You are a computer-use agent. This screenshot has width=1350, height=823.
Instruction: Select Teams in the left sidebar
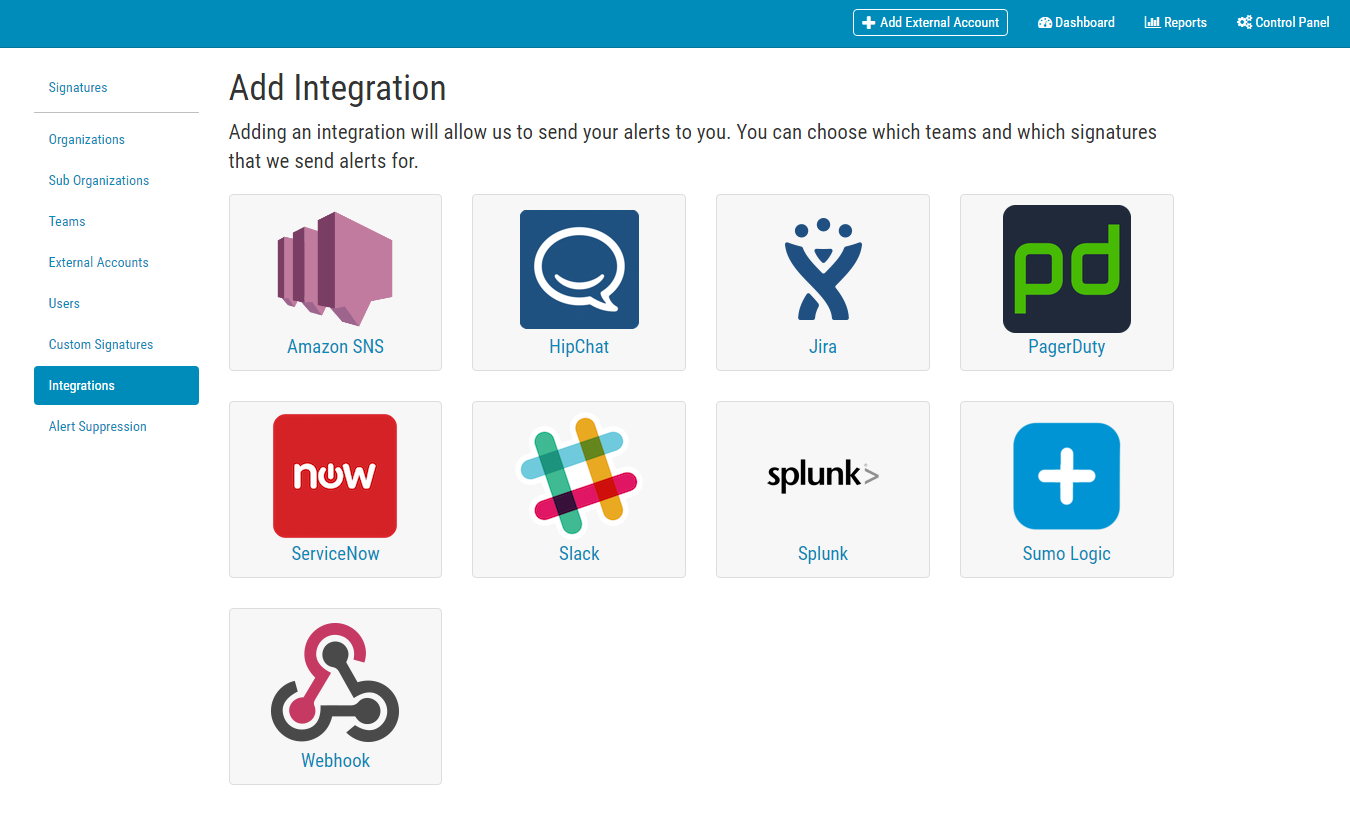click(67, 222)
